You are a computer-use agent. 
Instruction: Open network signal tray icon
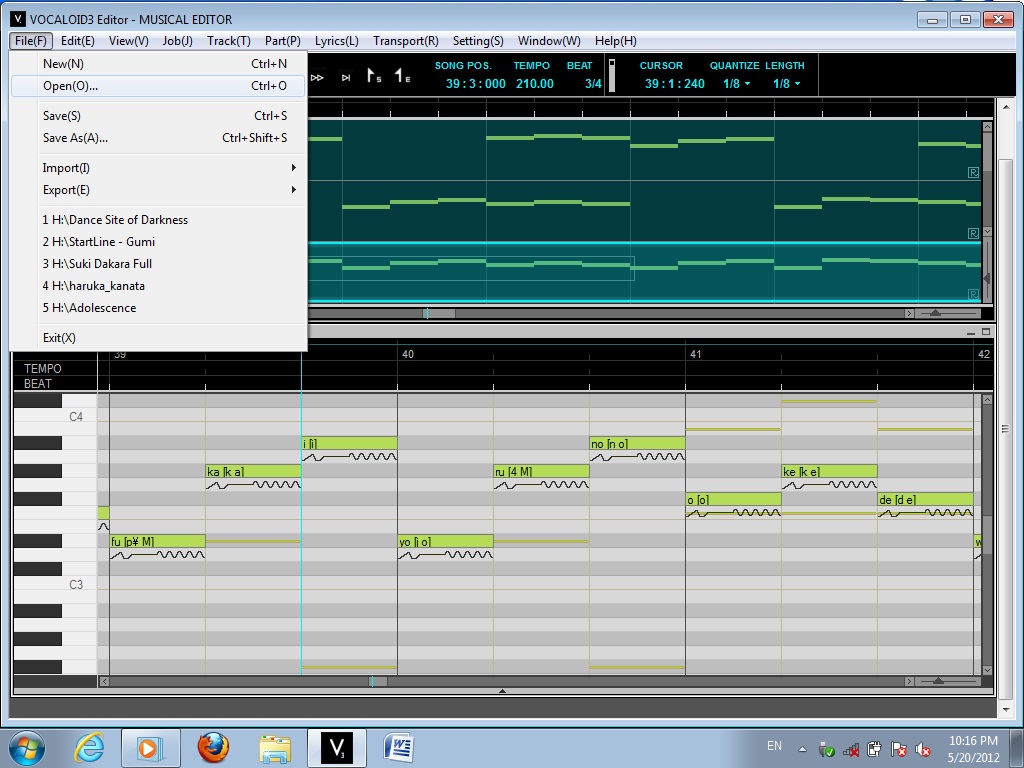850,749
